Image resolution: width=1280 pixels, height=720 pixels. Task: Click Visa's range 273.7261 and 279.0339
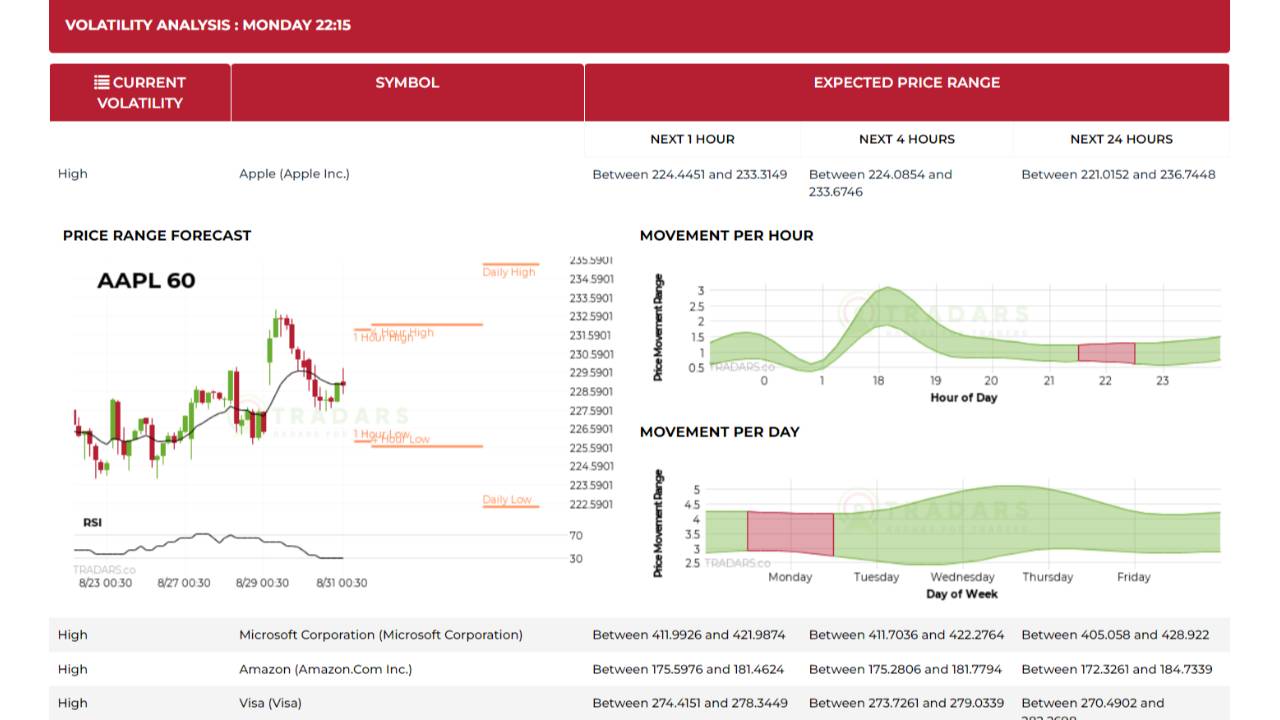tap(907, 703)
